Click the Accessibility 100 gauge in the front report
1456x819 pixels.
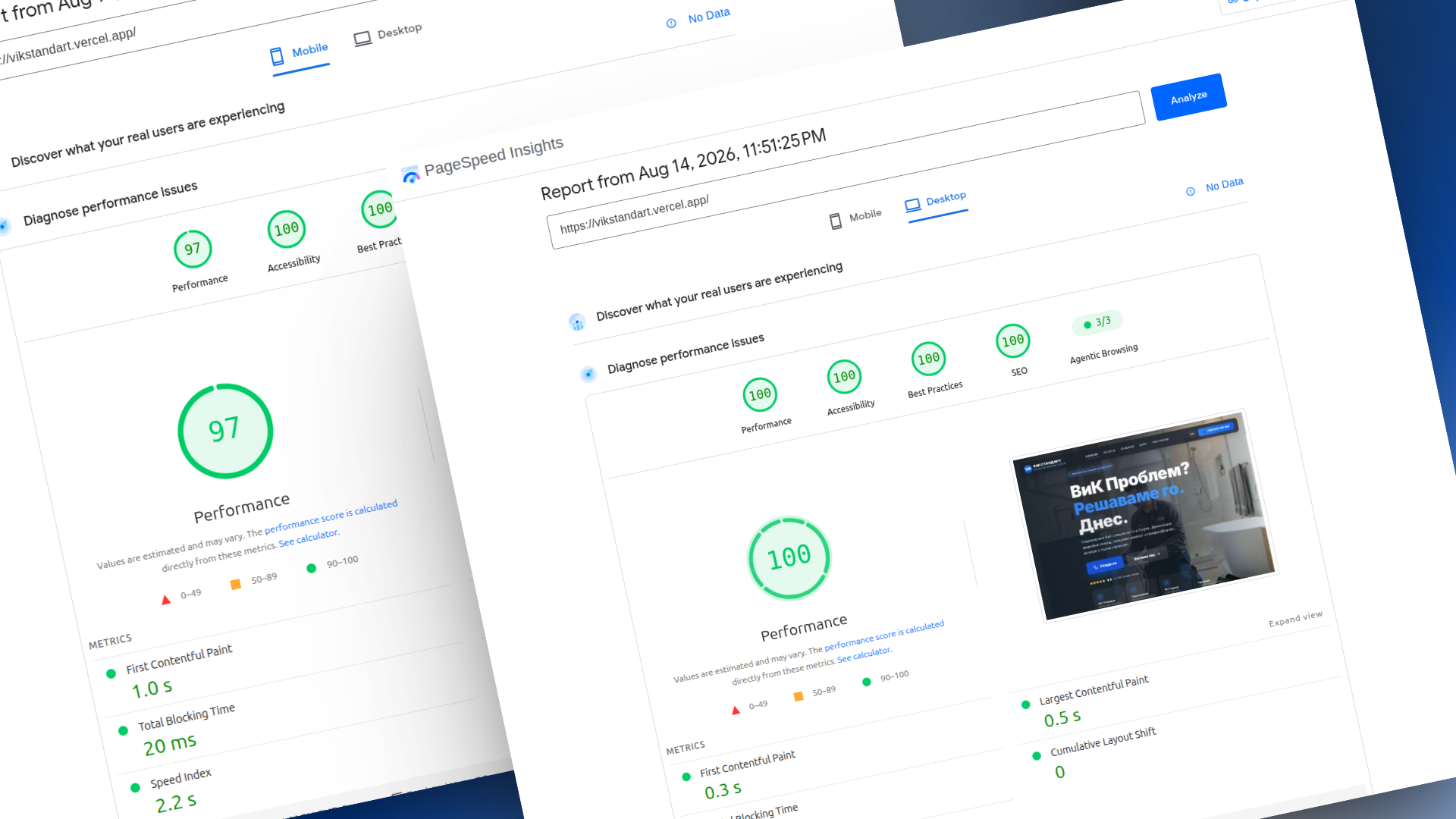point(844,377)
